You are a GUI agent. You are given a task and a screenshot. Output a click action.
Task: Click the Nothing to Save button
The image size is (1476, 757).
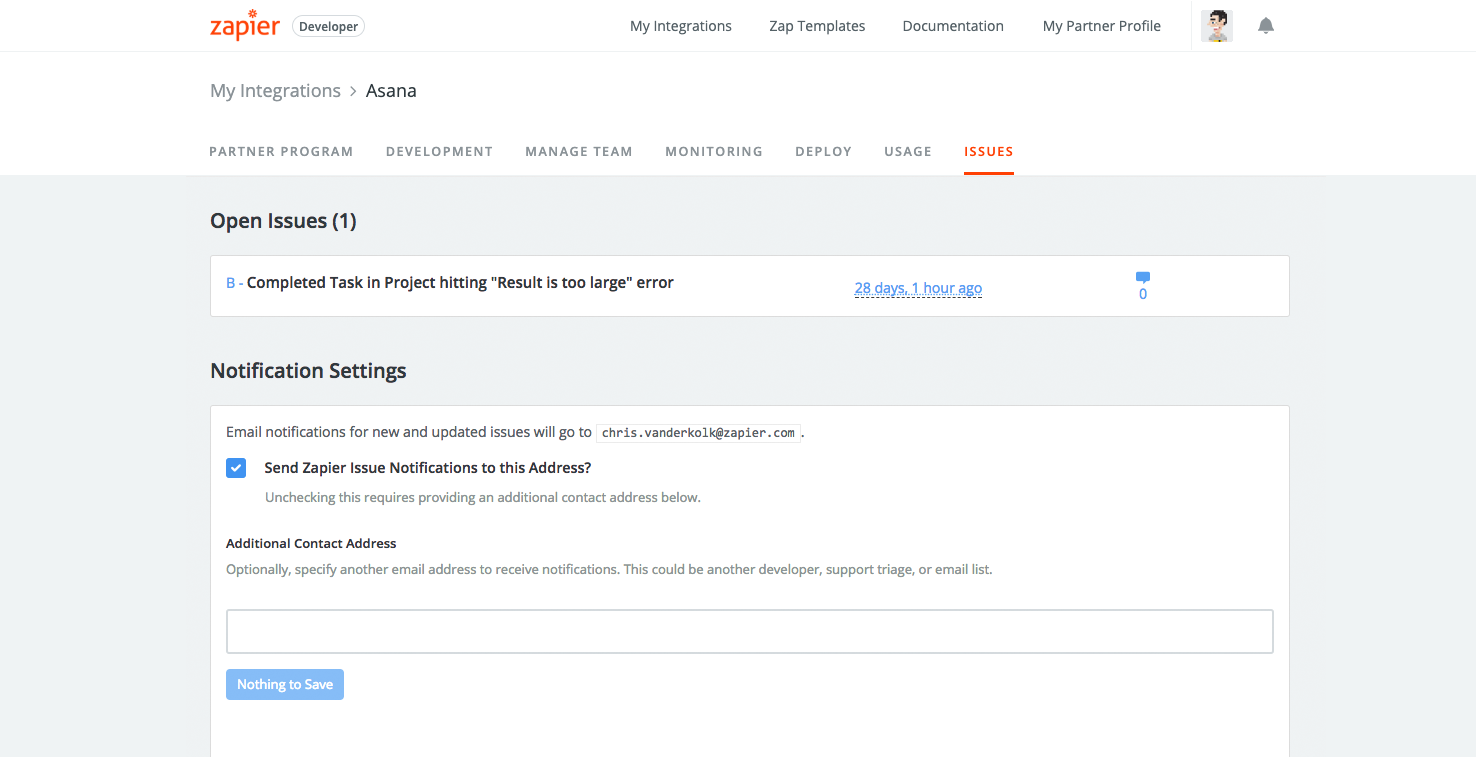pos(285,685)
